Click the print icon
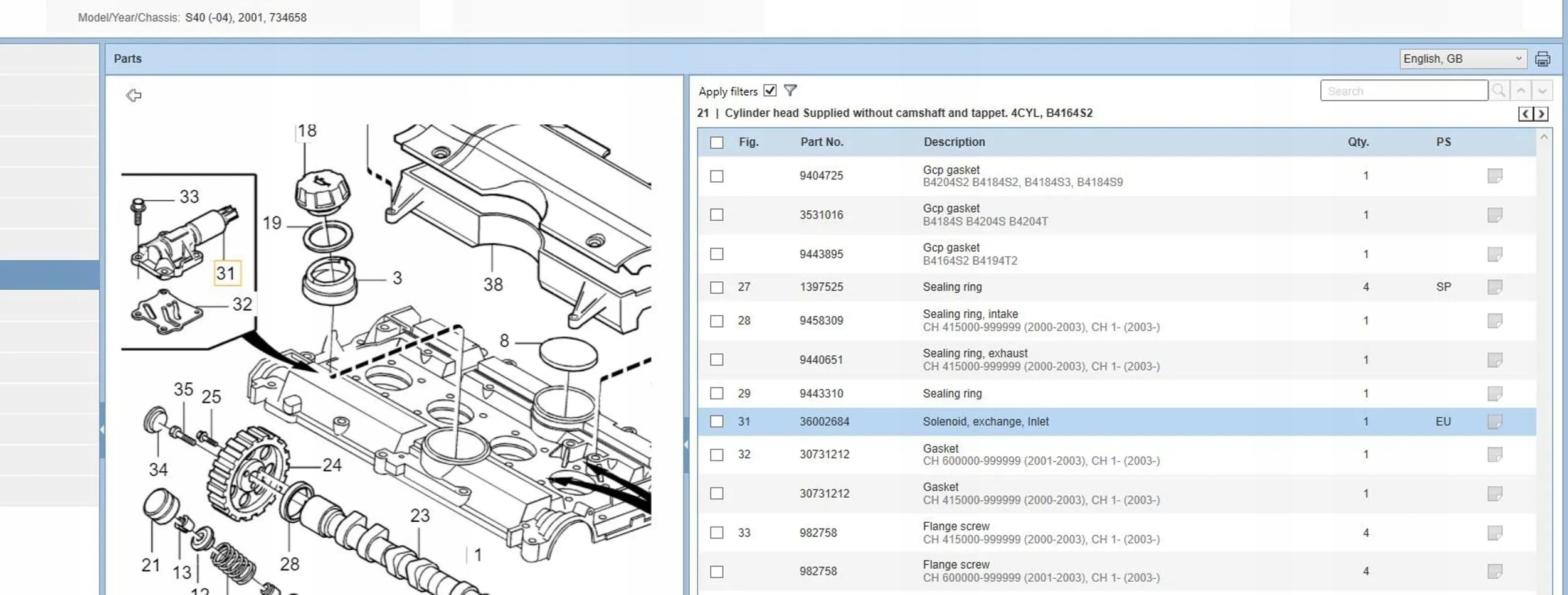The height and width of the screenshot is (595, 1568). [x=1542, y=59]
